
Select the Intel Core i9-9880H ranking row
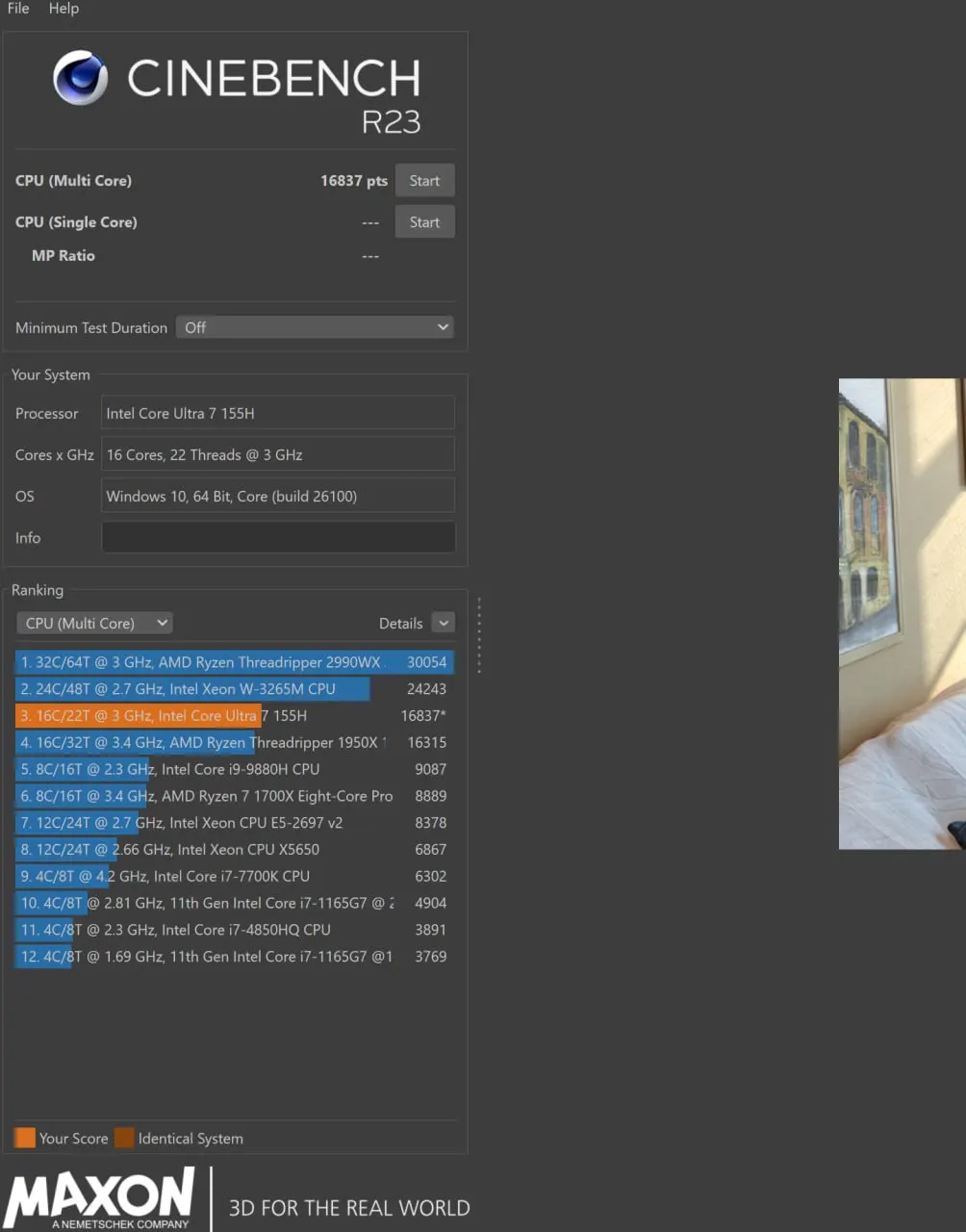[234, 769]
